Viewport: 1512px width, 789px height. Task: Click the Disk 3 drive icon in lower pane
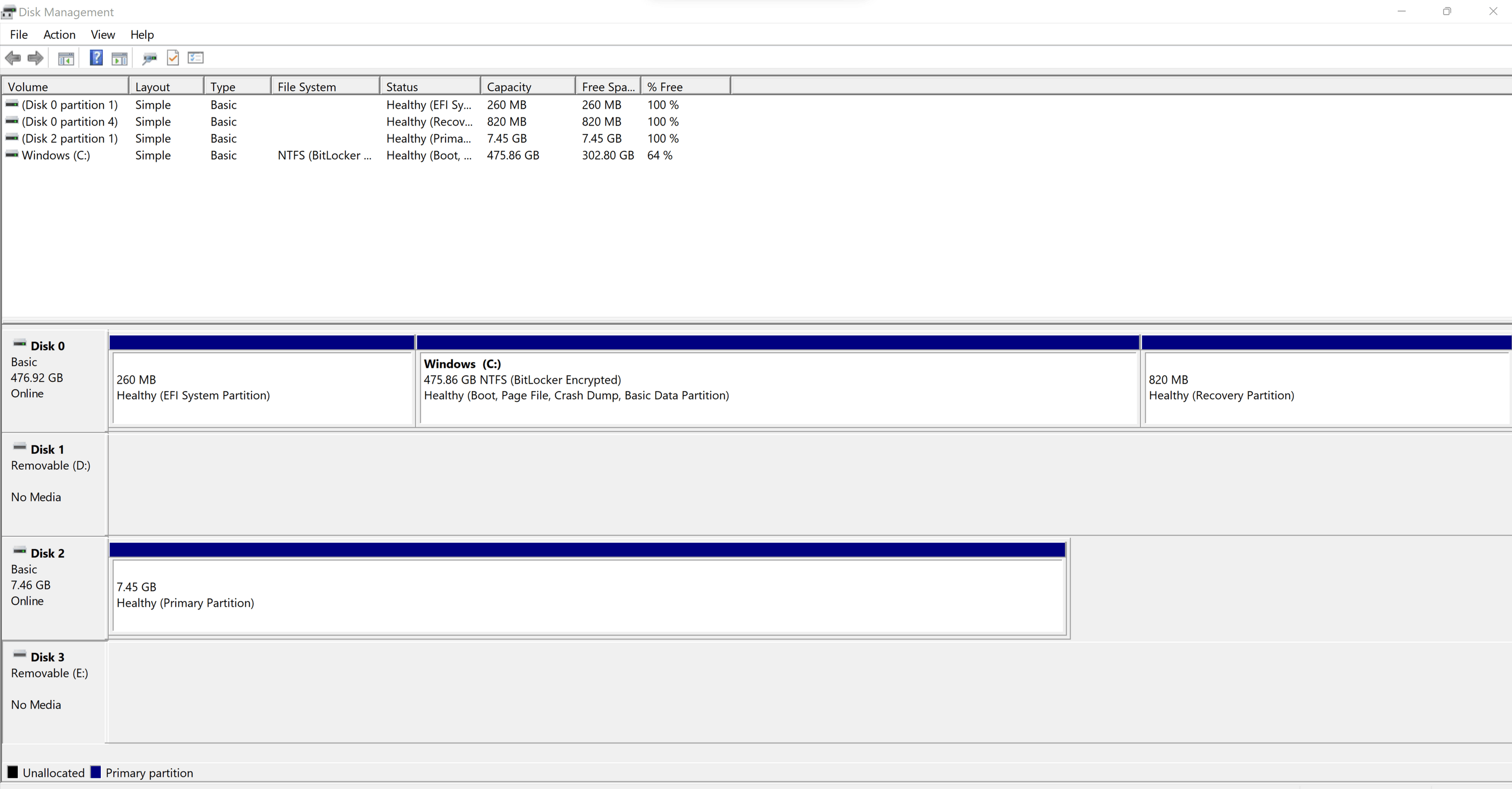[x=19, y=654]
